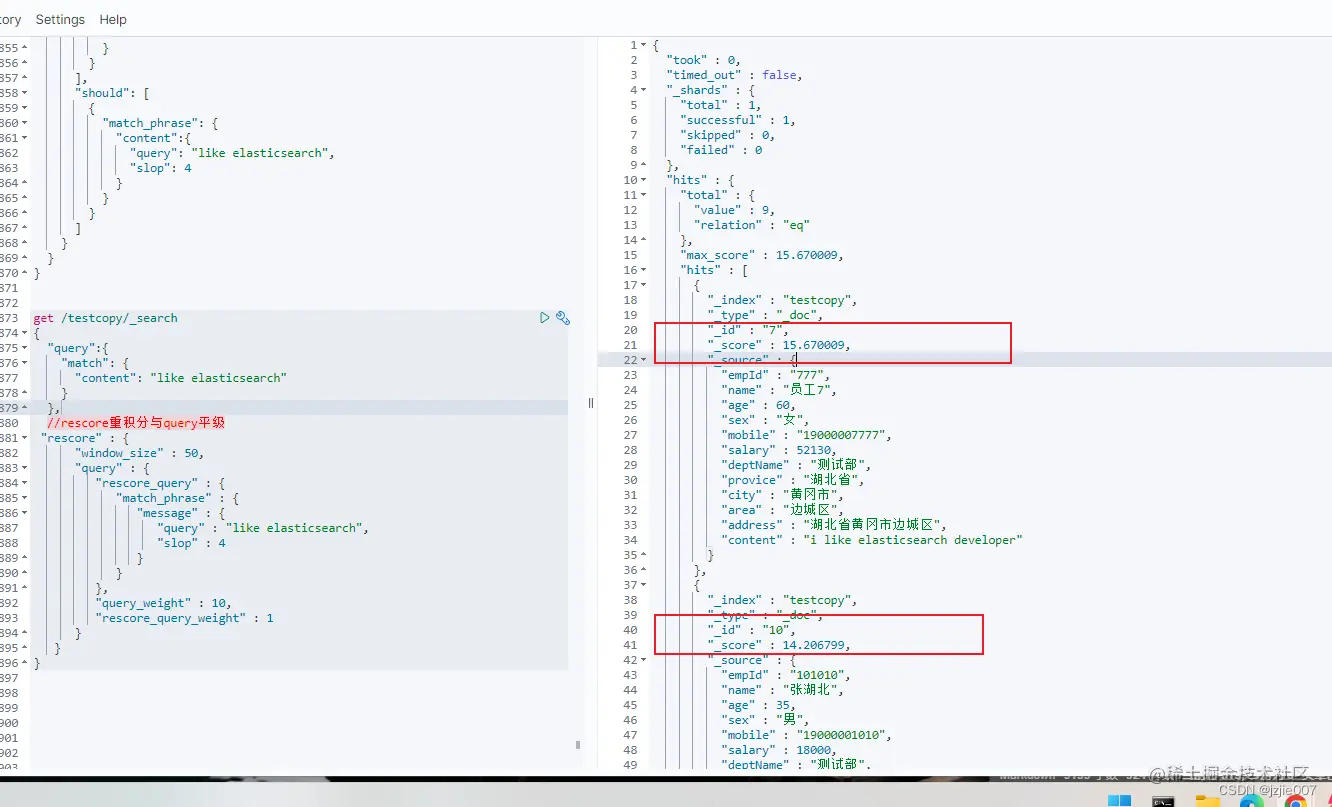1332x807 pixels.
Task: Click line number 34 in response gutter
Action: [630, 540]
